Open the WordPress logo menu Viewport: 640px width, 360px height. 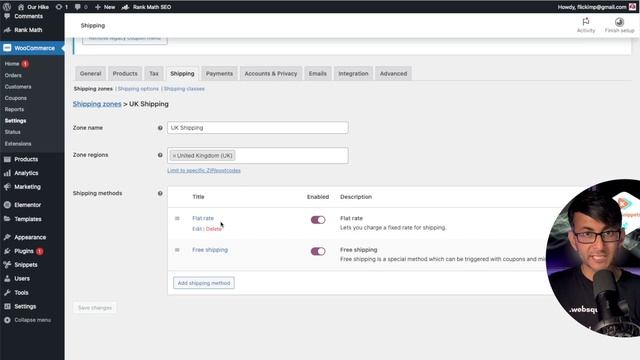click(7, 7)
